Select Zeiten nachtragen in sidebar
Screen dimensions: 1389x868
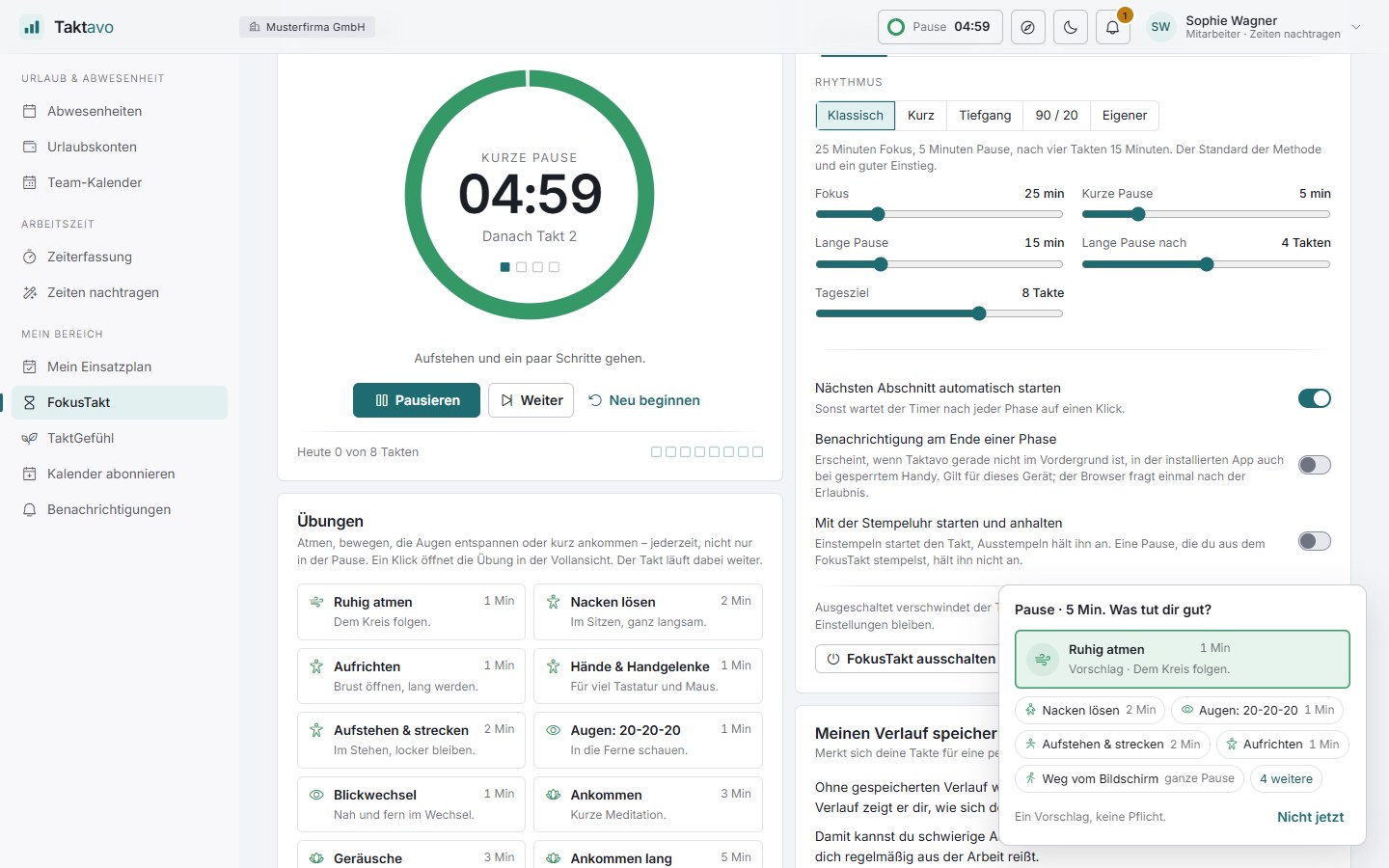(x=120, y=292)
